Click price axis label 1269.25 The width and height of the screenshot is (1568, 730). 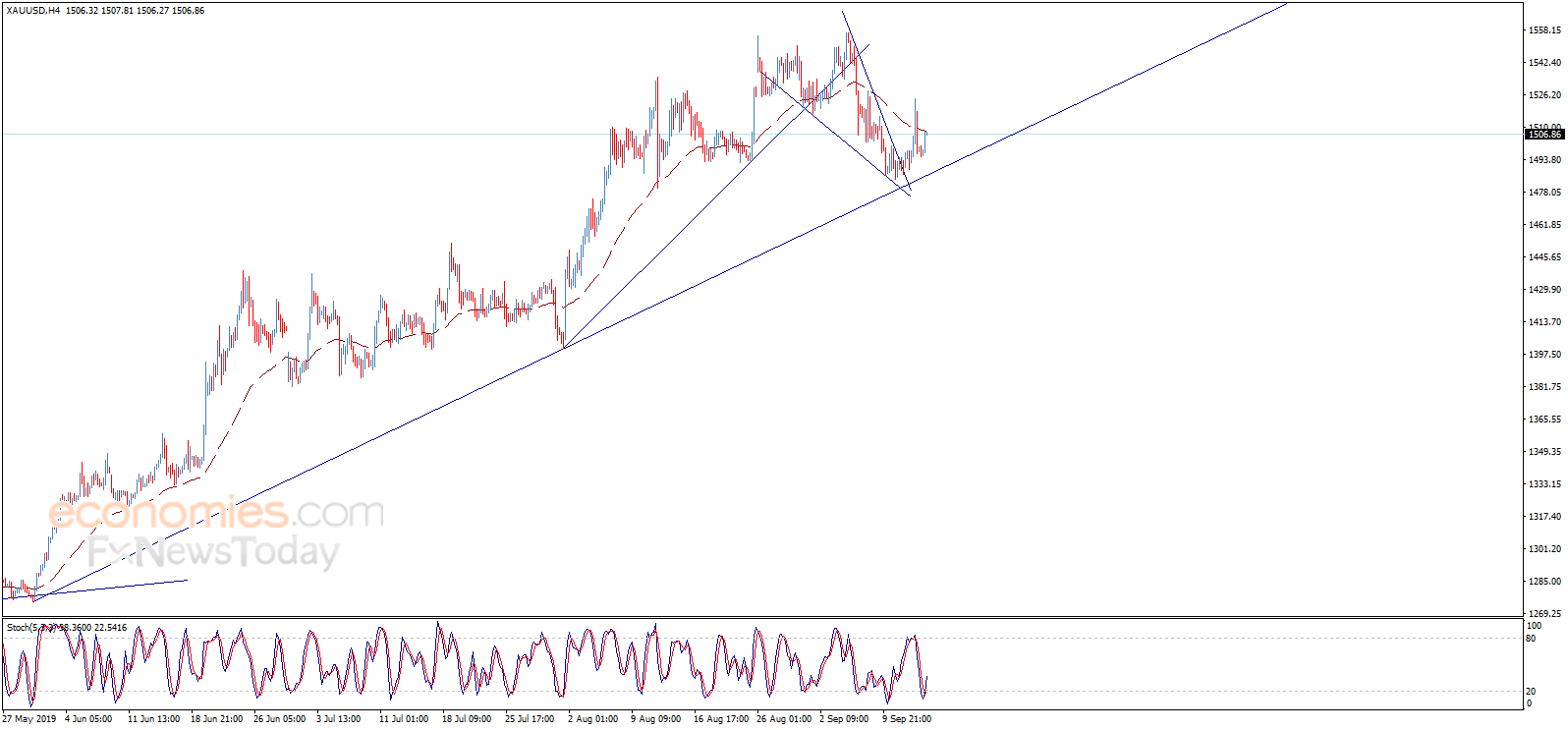(1544, 614)
